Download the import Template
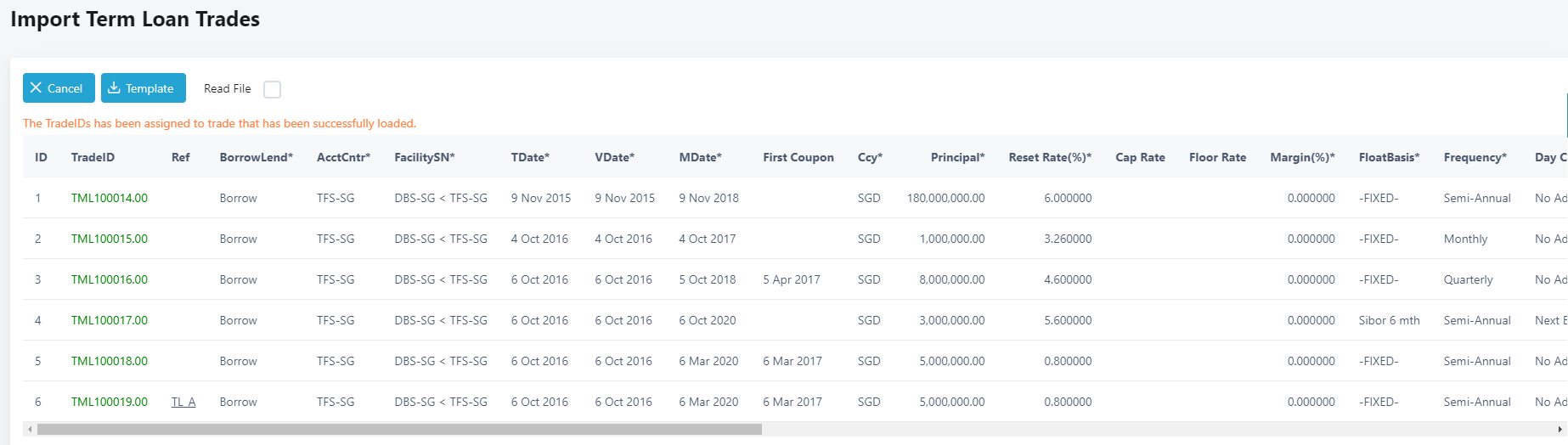Viewport: 1568px width, 445px height. 143,88
